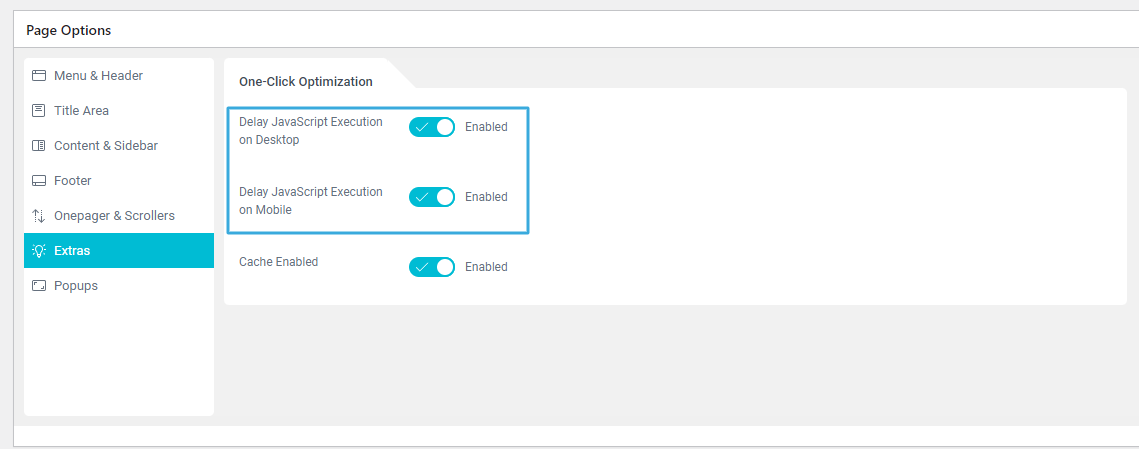Click the Onepager & Scrollers arrows icon
This screenshot has height=449, width=1139.
pyautogui.click(x=39, y=216)
